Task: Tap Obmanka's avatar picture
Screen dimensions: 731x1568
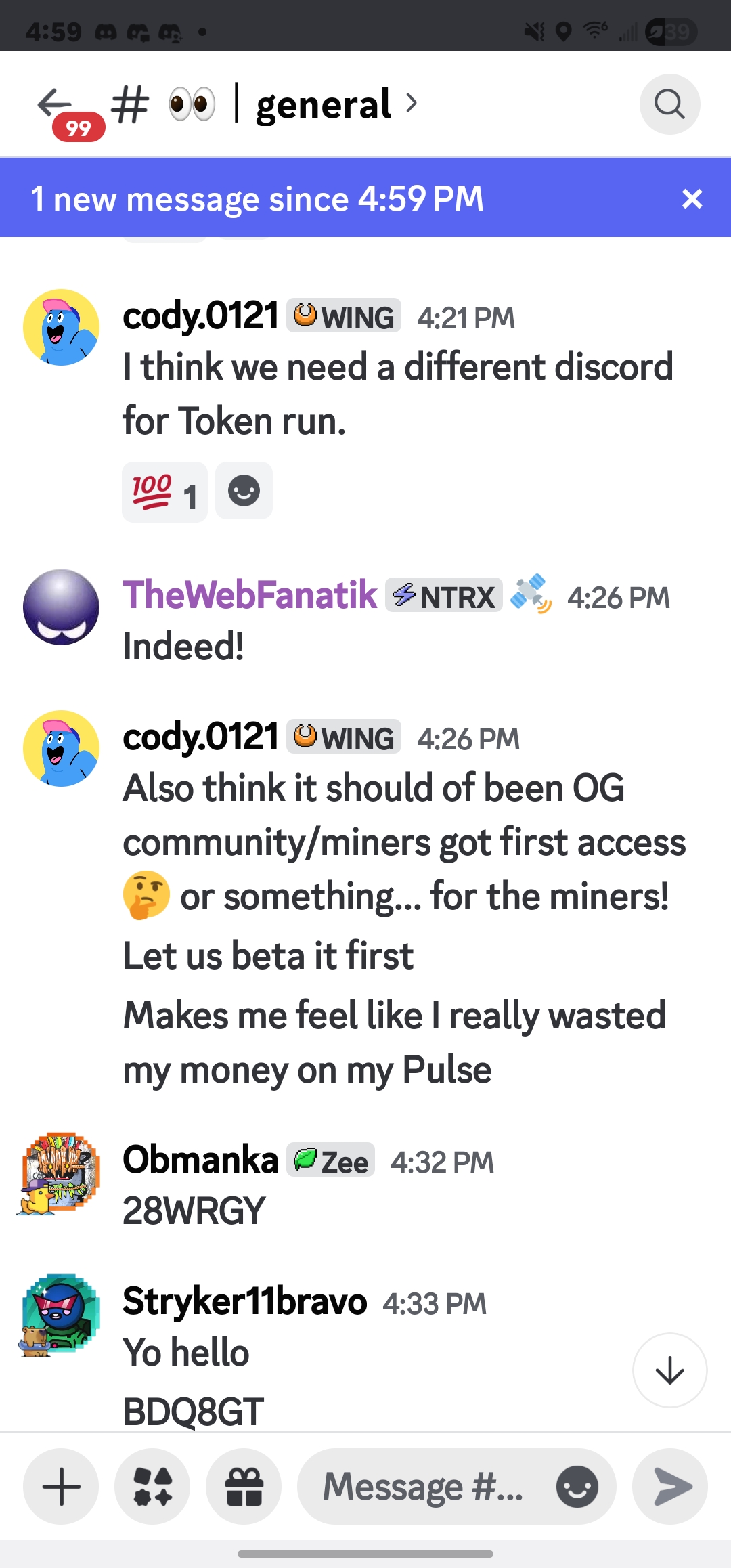Action: [60, 1173]
